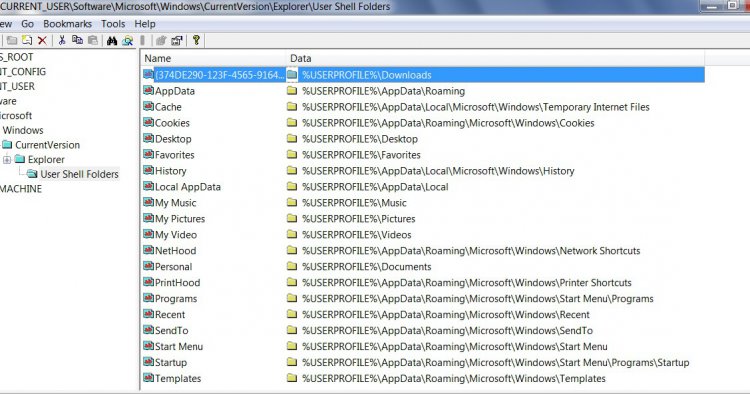Select the Windows key in the tree
Viewport: 750px width, 394px height.
pyautogui.click(x=23, y=130)
